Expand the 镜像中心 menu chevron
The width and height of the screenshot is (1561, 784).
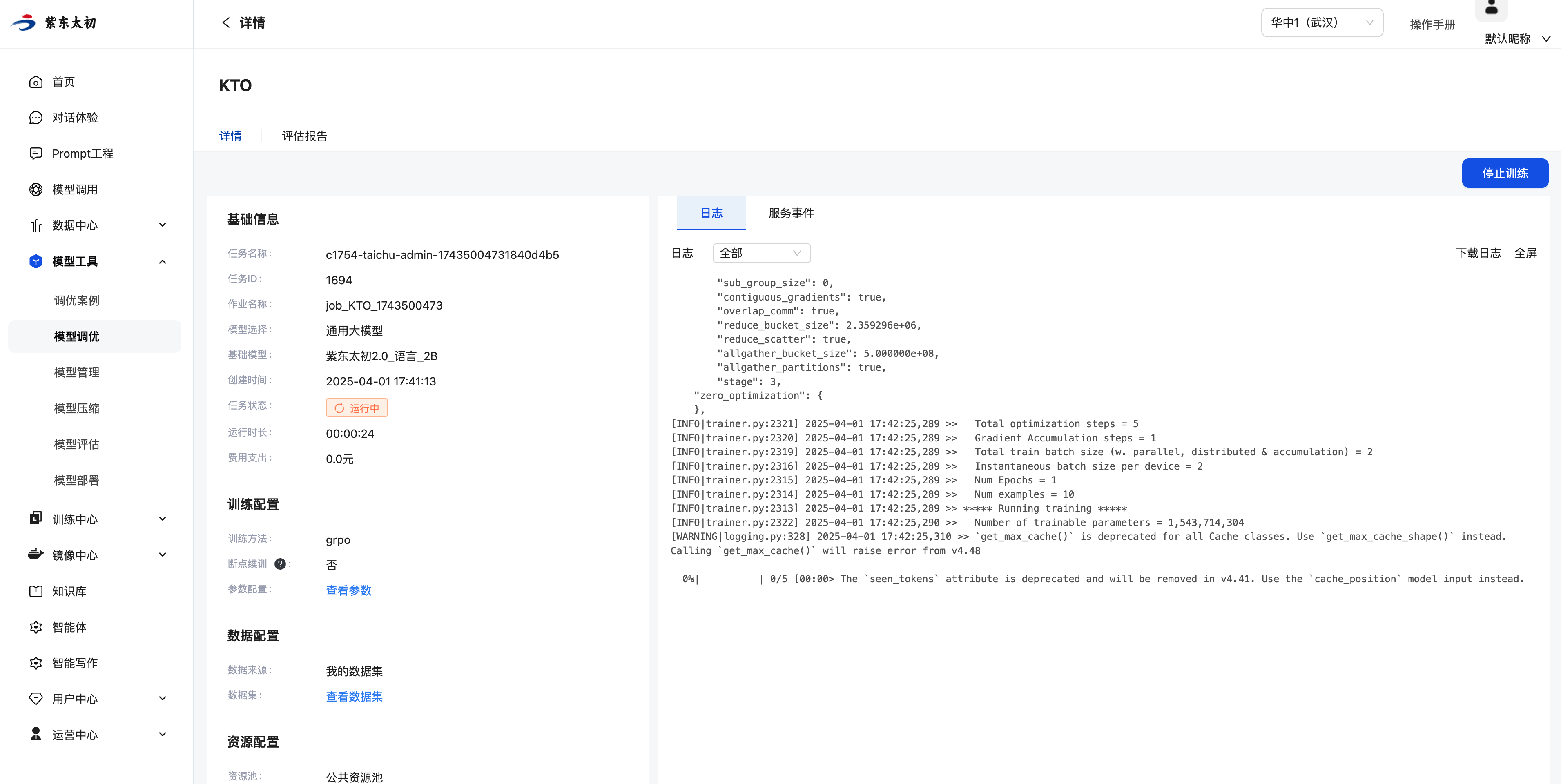tap(163, 555)
